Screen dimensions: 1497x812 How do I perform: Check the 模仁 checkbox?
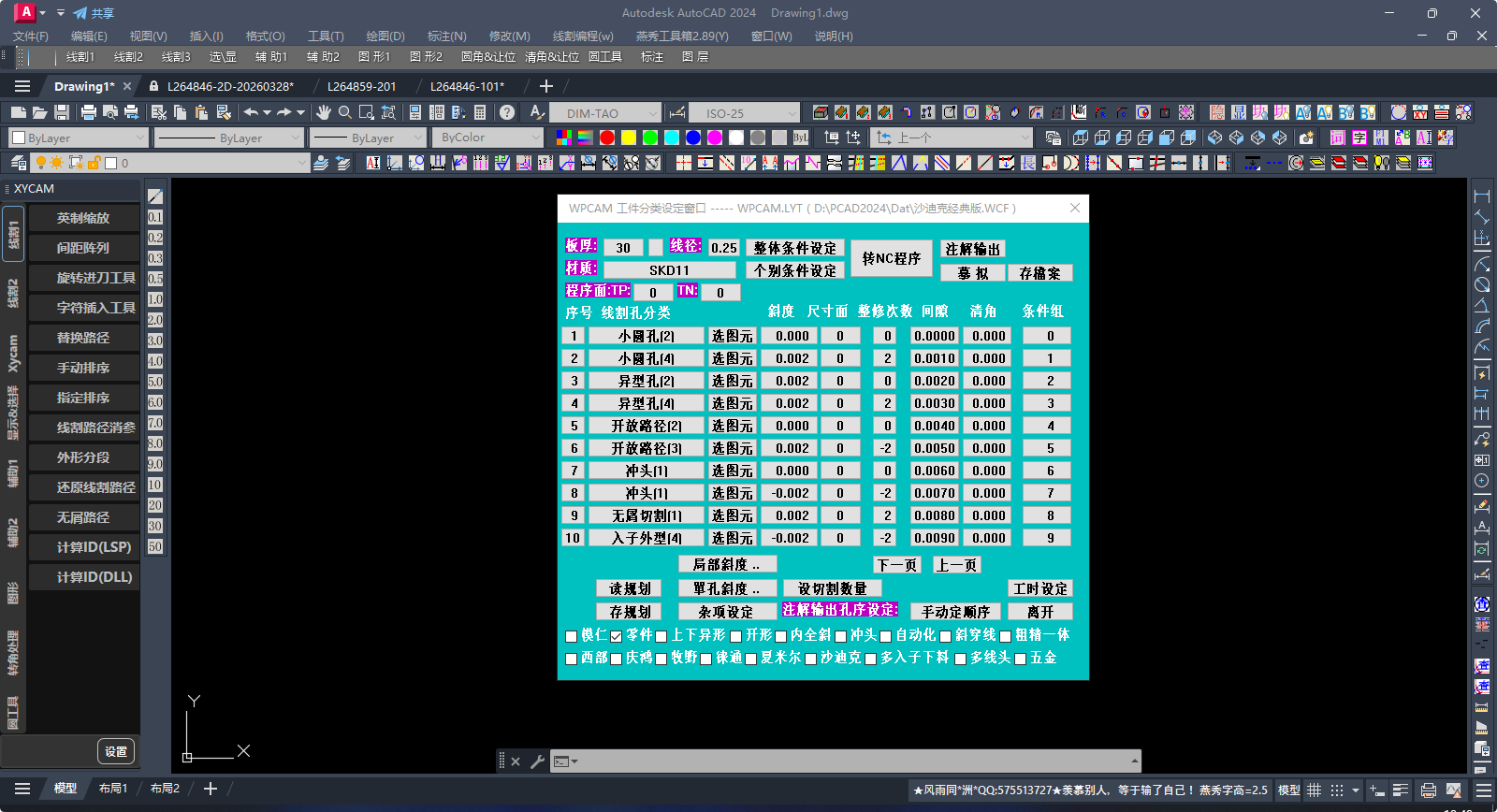(572, 636)
